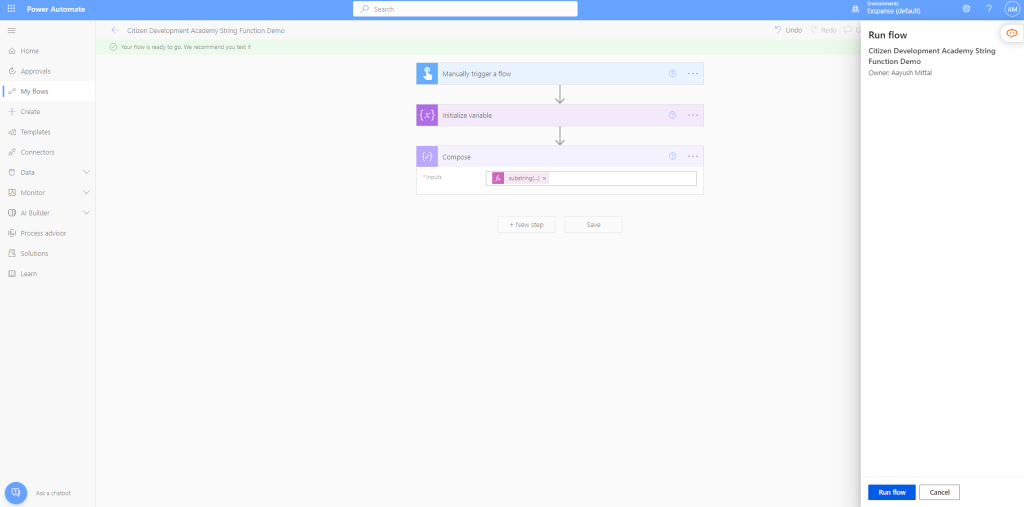Click the 'Your flow is ready to go' message
Viewport: 1024px width, 507px height.
pos(185,47)
